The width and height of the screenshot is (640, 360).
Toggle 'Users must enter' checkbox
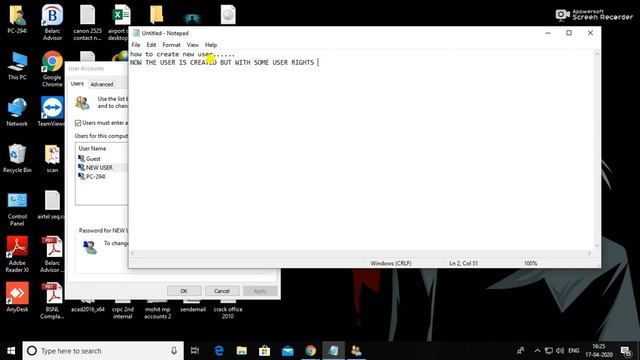(x=78, y=123)
